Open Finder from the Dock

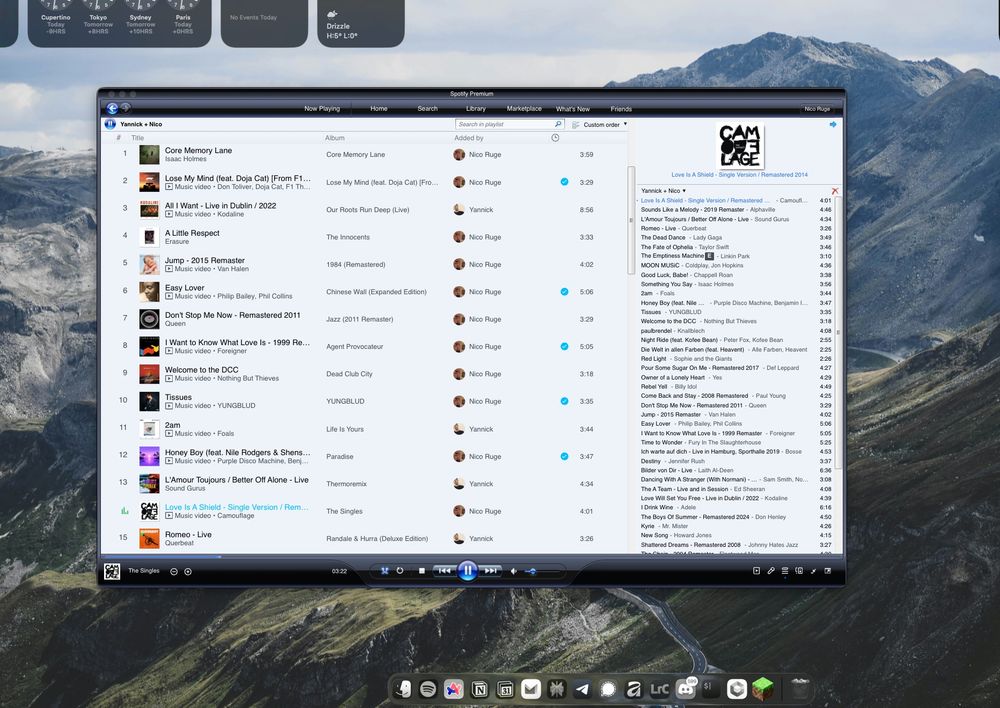[x=403, y=689]
